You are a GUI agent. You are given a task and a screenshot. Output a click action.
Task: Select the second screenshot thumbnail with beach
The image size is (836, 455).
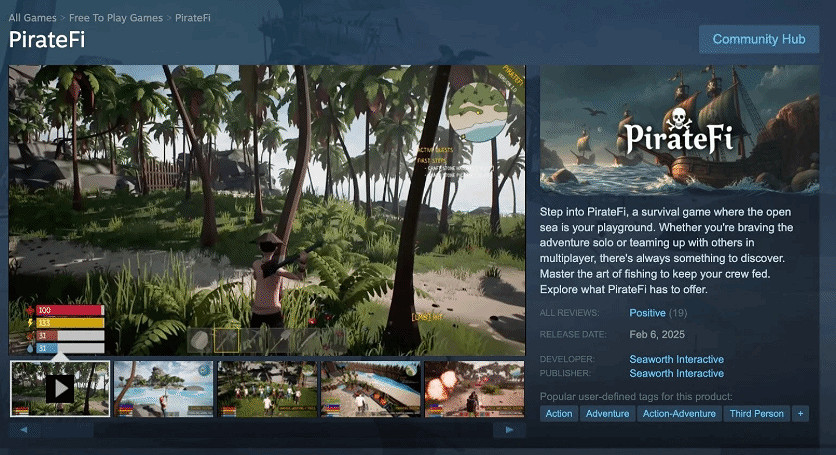[164, 389]
